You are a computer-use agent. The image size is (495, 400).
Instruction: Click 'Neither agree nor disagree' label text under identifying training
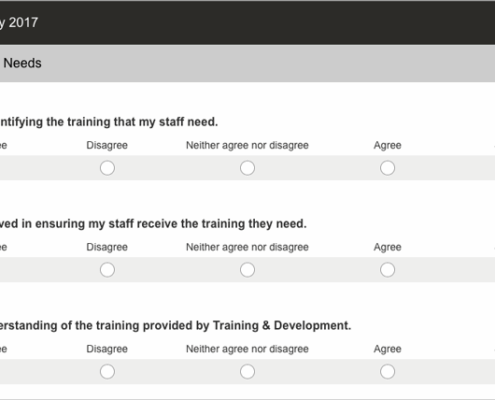247,145
